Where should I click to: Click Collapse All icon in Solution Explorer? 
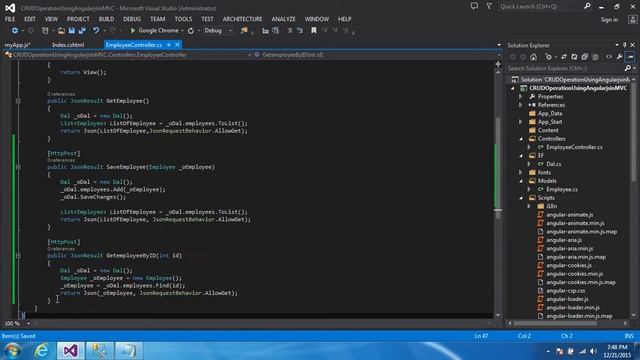[x=584, y=57]
